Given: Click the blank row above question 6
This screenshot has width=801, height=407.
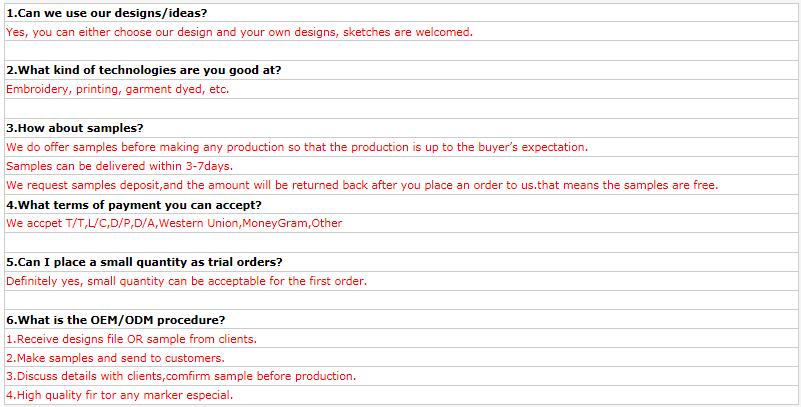Looking at the screenshot, I should click(x=401, y=300).
